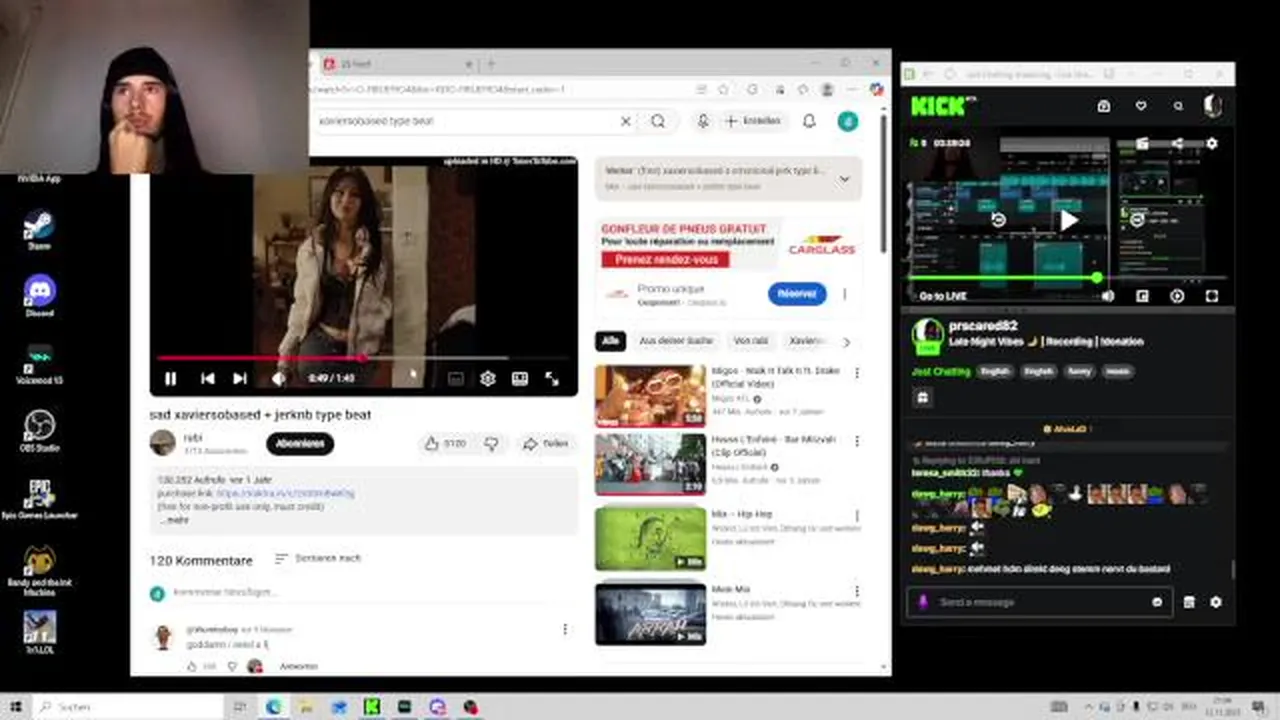Start YouTube voice search with microphone
Screen dimensions: 1280x720
[703, 121]
